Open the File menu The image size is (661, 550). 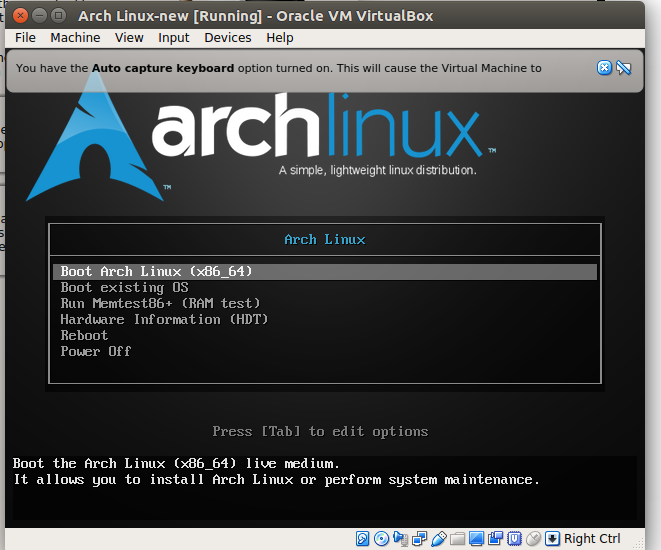coord(25,38)
